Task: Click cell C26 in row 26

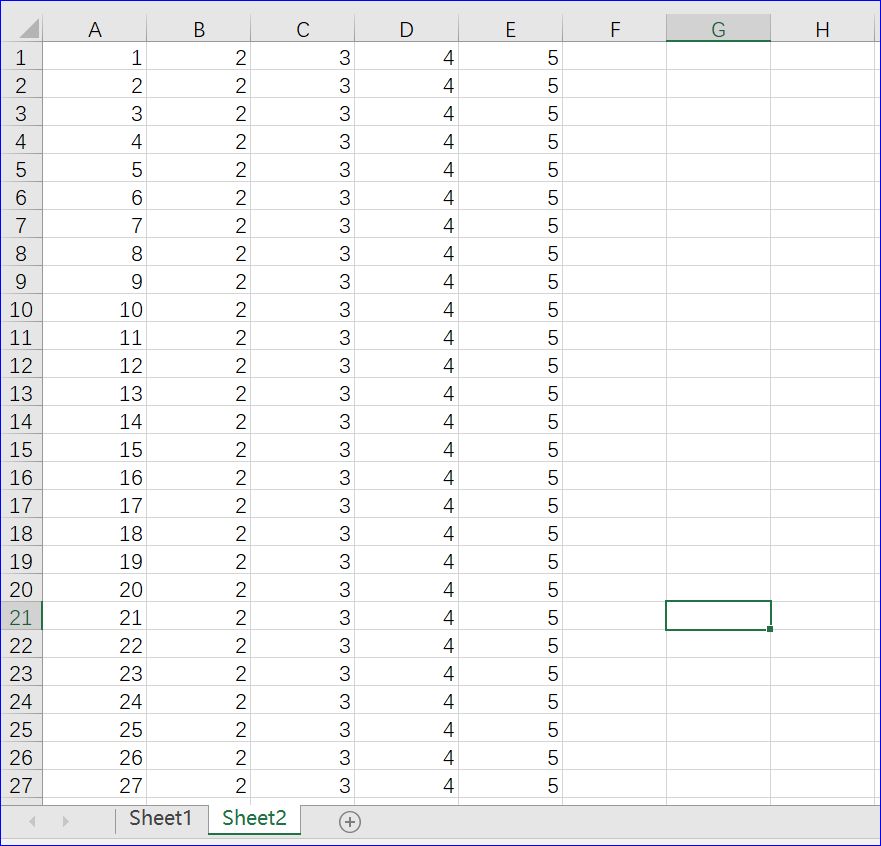Action: [302, 756]
